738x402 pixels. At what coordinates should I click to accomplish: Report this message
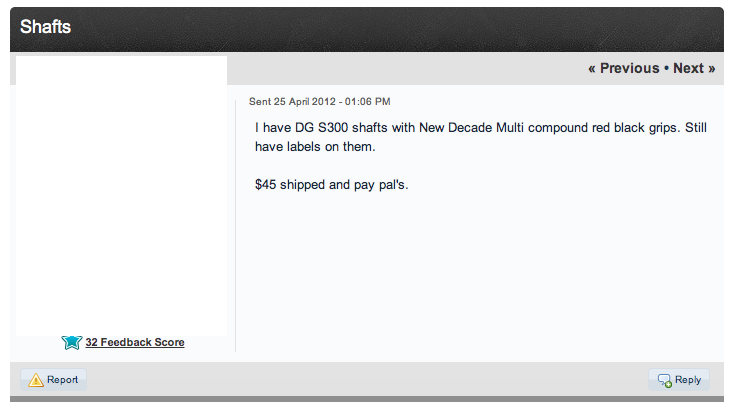coord(53,379)
